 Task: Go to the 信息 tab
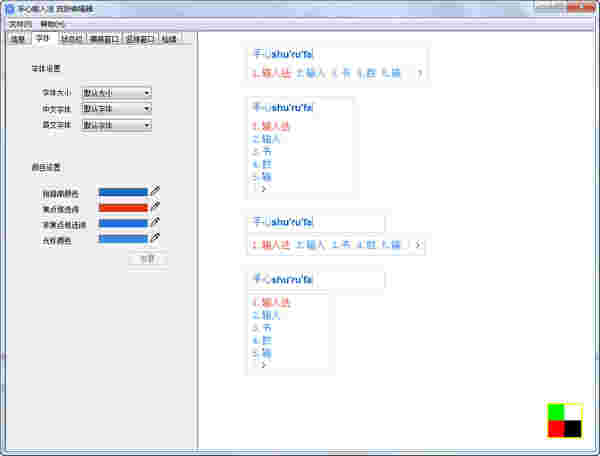pos(17,40)
